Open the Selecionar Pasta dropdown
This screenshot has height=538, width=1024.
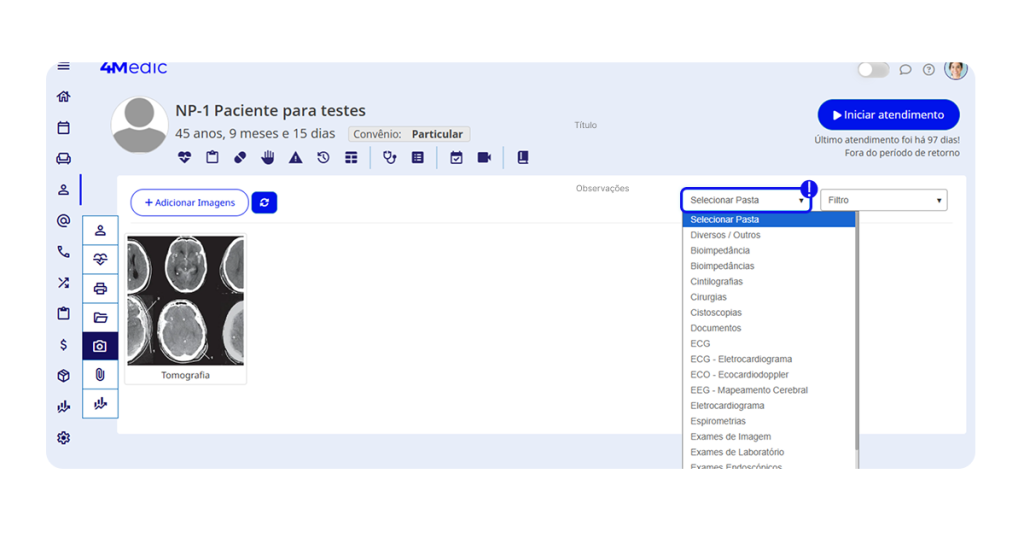[x=746, y=200]
